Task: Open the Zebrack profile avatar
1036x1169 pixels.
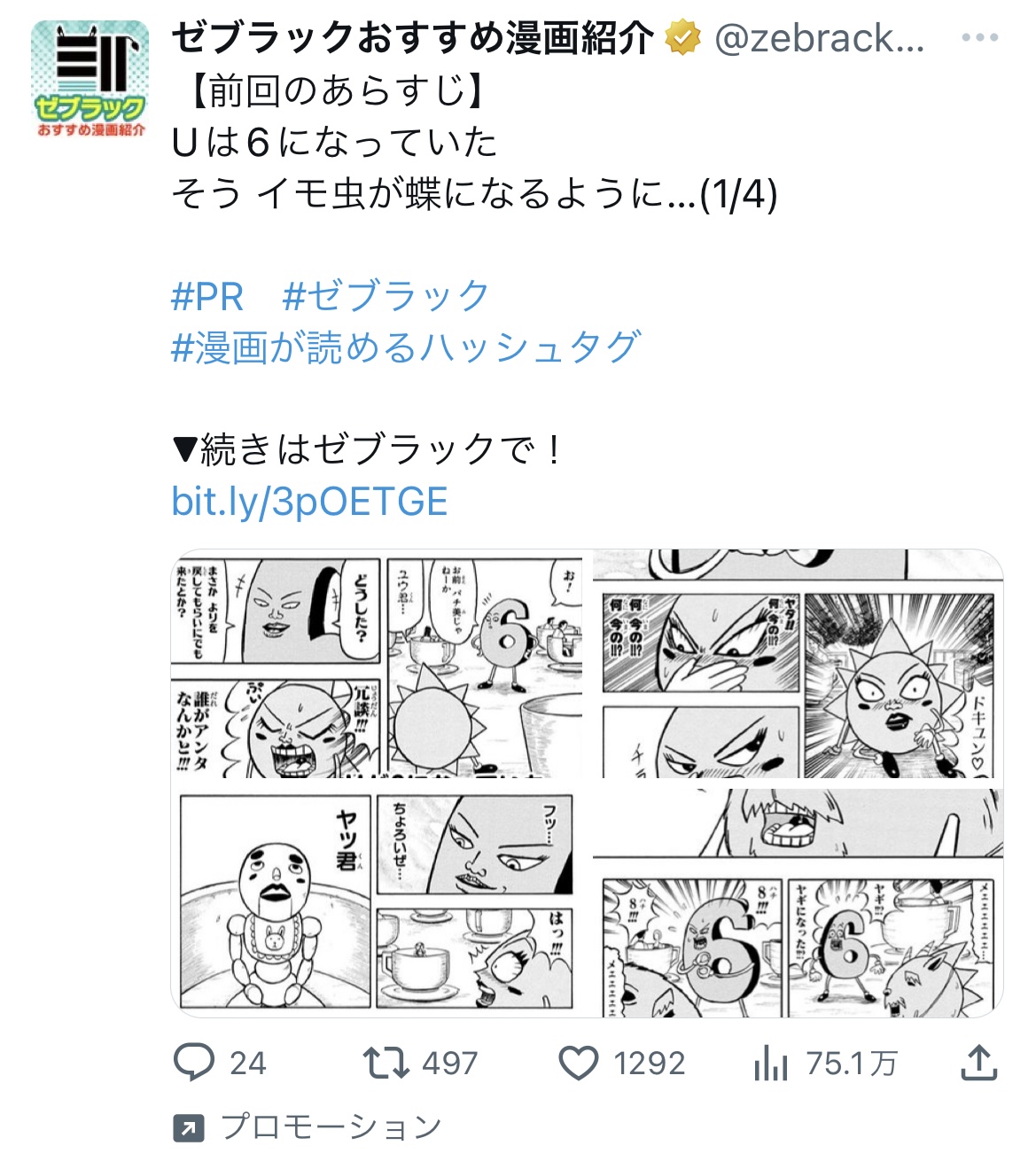Action: tap(90, 80)
